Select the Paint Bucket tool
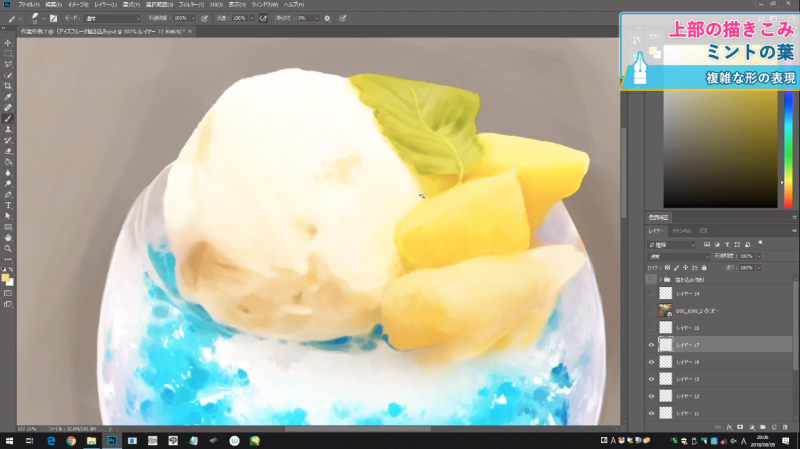Image resolution: width=800 pixels, height=449 pixels. click(x=8, y=162)
